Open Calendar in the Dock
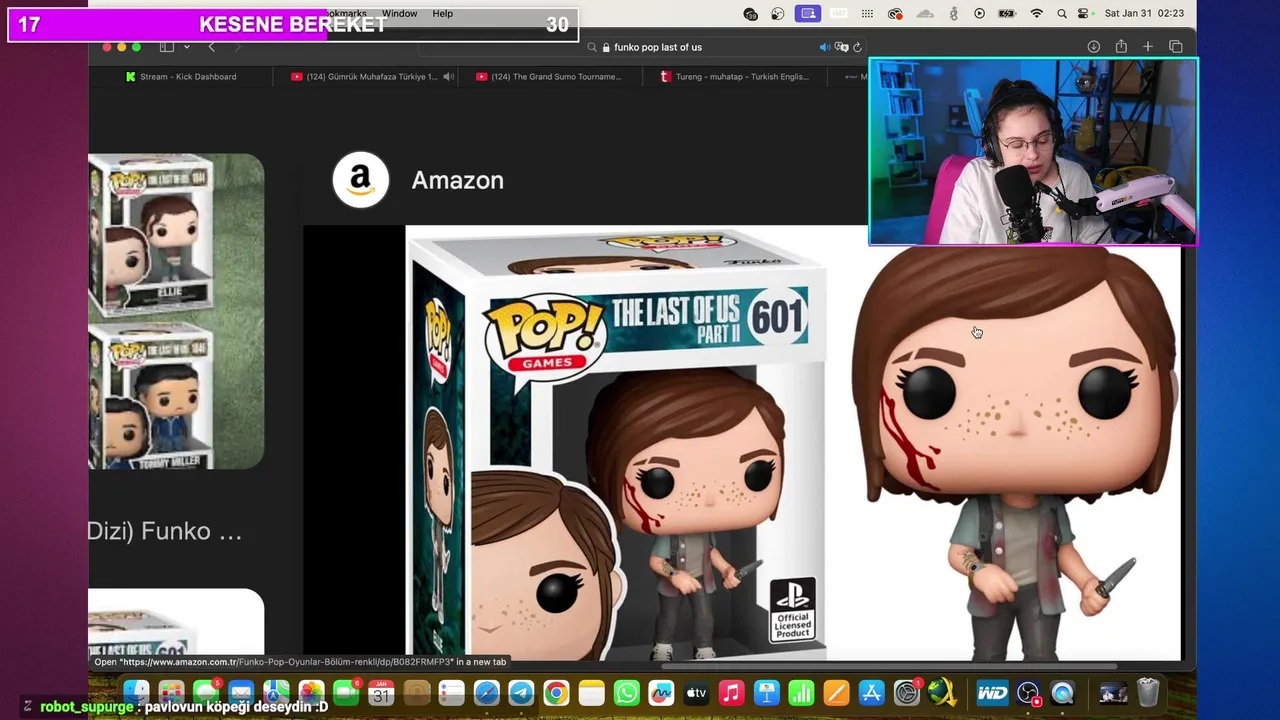Viewport: 1280px width, 720px height. (x=381, y=692)
